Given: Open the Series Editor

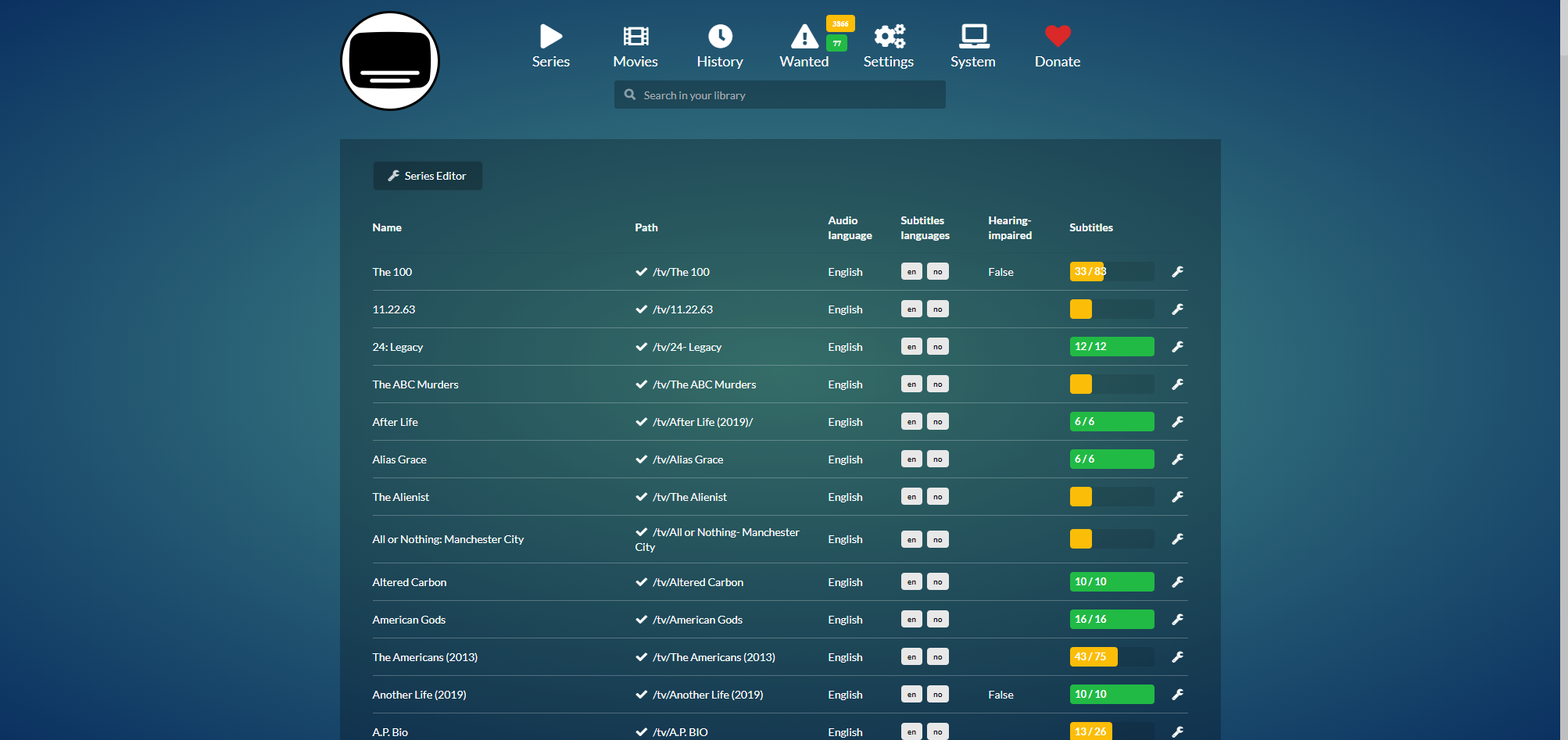Looking at the screenshot, I should coord(428,176).
